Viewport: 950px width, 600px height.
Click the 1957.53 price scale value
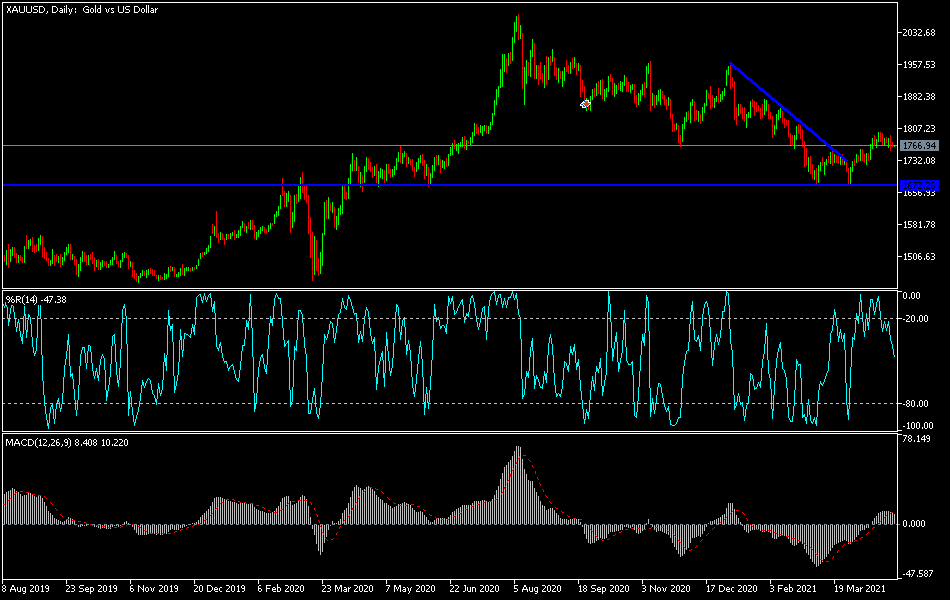tap(919, 65)
